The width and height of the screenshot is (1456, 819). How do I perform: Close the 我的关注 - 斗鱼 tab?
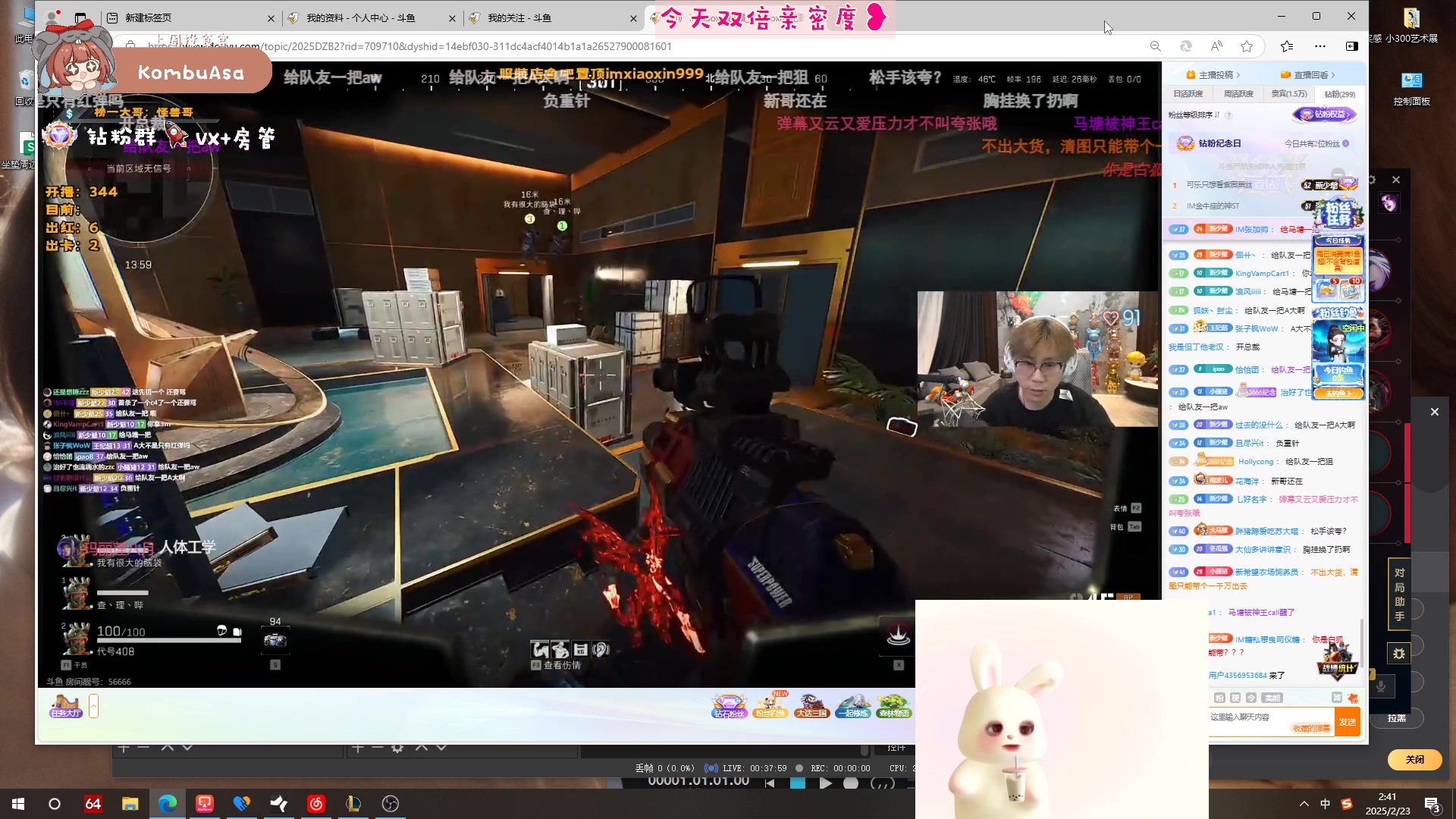(633, 18)
